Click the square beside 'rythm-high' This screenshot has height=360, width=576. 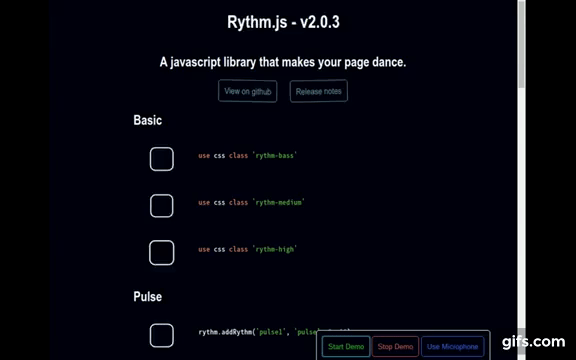coord(162,253)
